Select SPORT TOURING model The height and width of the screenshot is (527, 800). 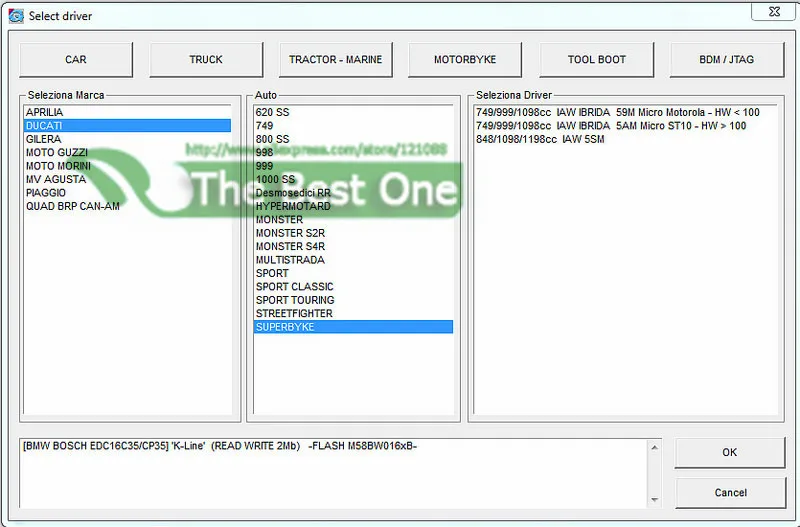pos(353,300)
